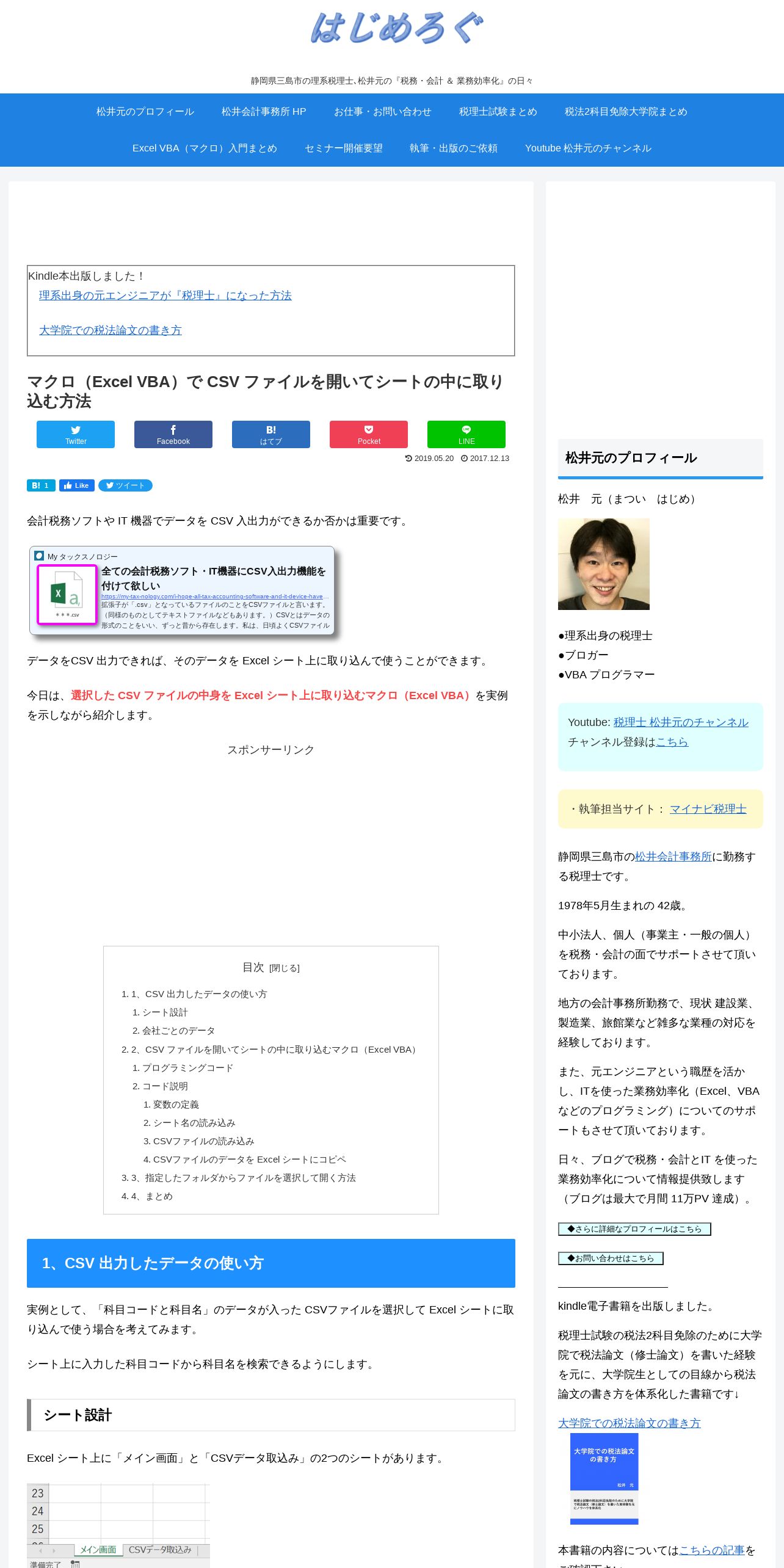Bookmark the article with はてブ button
This screenshot has height=1568, width=784.
pos(271,434)
